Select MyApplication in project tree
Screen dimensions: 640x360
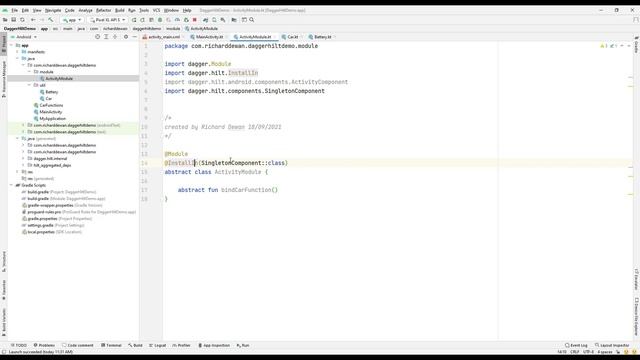52,118
